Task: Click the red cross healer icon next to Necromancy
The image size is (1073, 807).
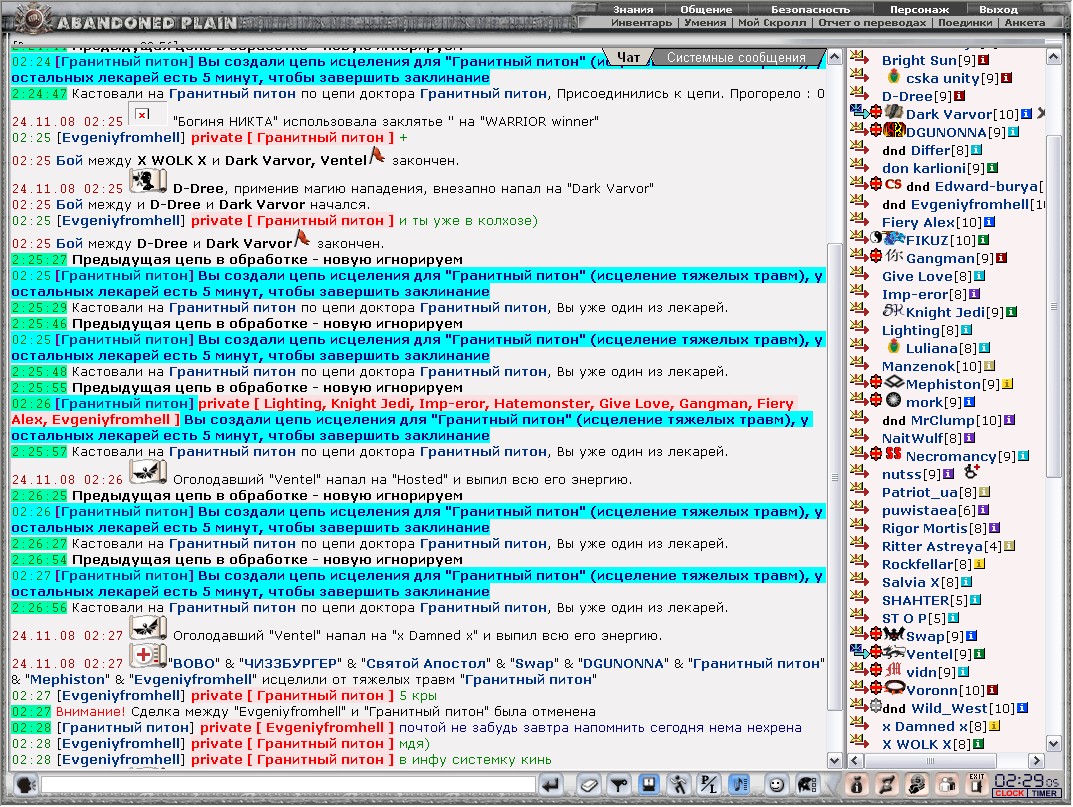Action: 876,453
